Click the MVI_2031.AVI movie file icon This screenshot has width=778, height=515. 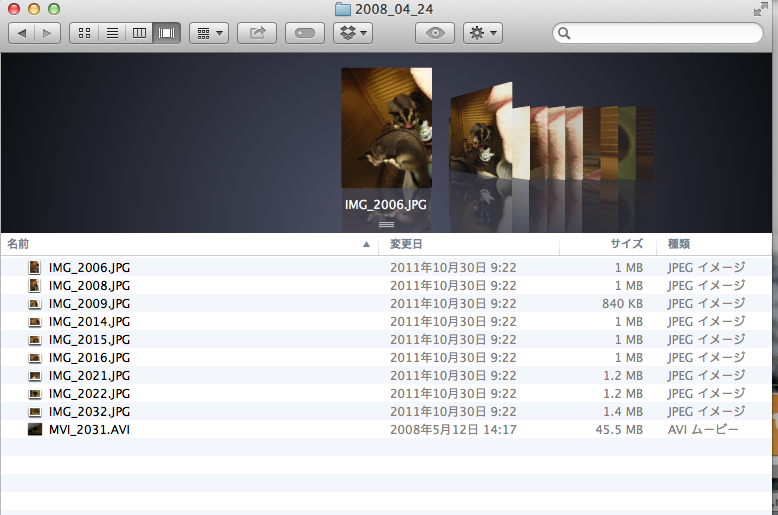pos(35,430)
